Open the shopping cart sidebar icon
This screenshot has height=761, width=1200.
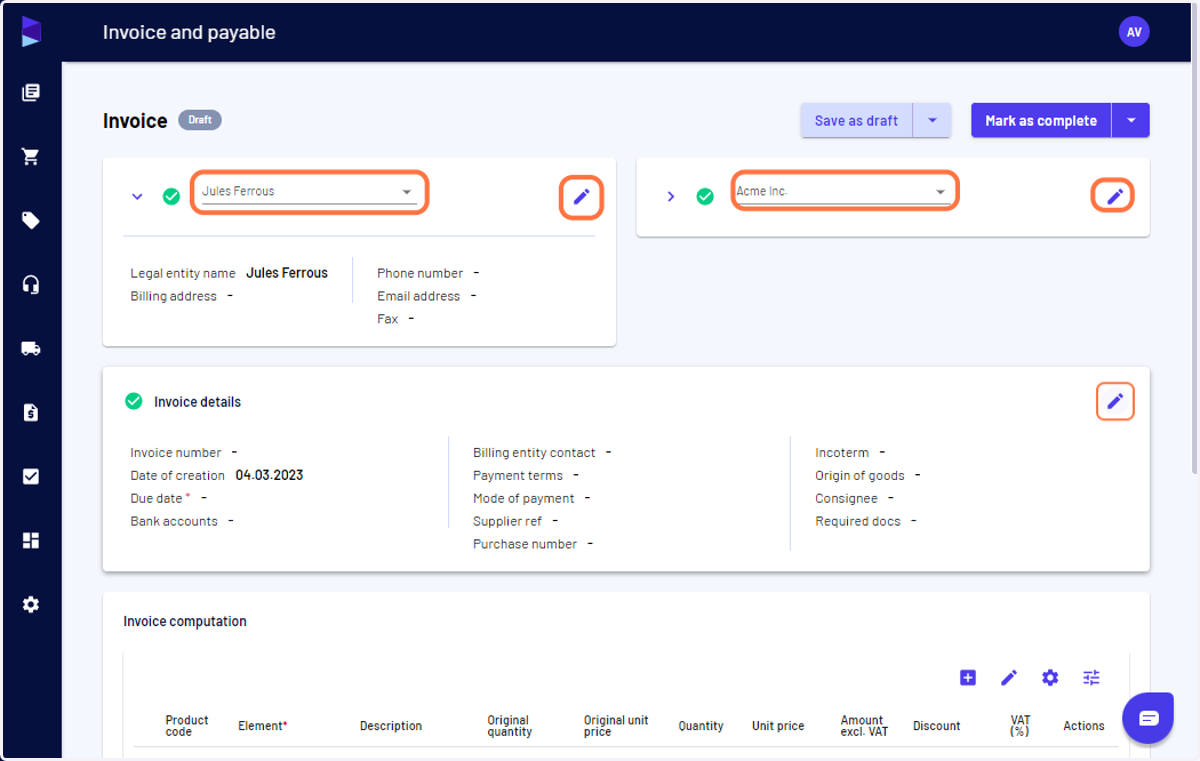click(31, 157)
